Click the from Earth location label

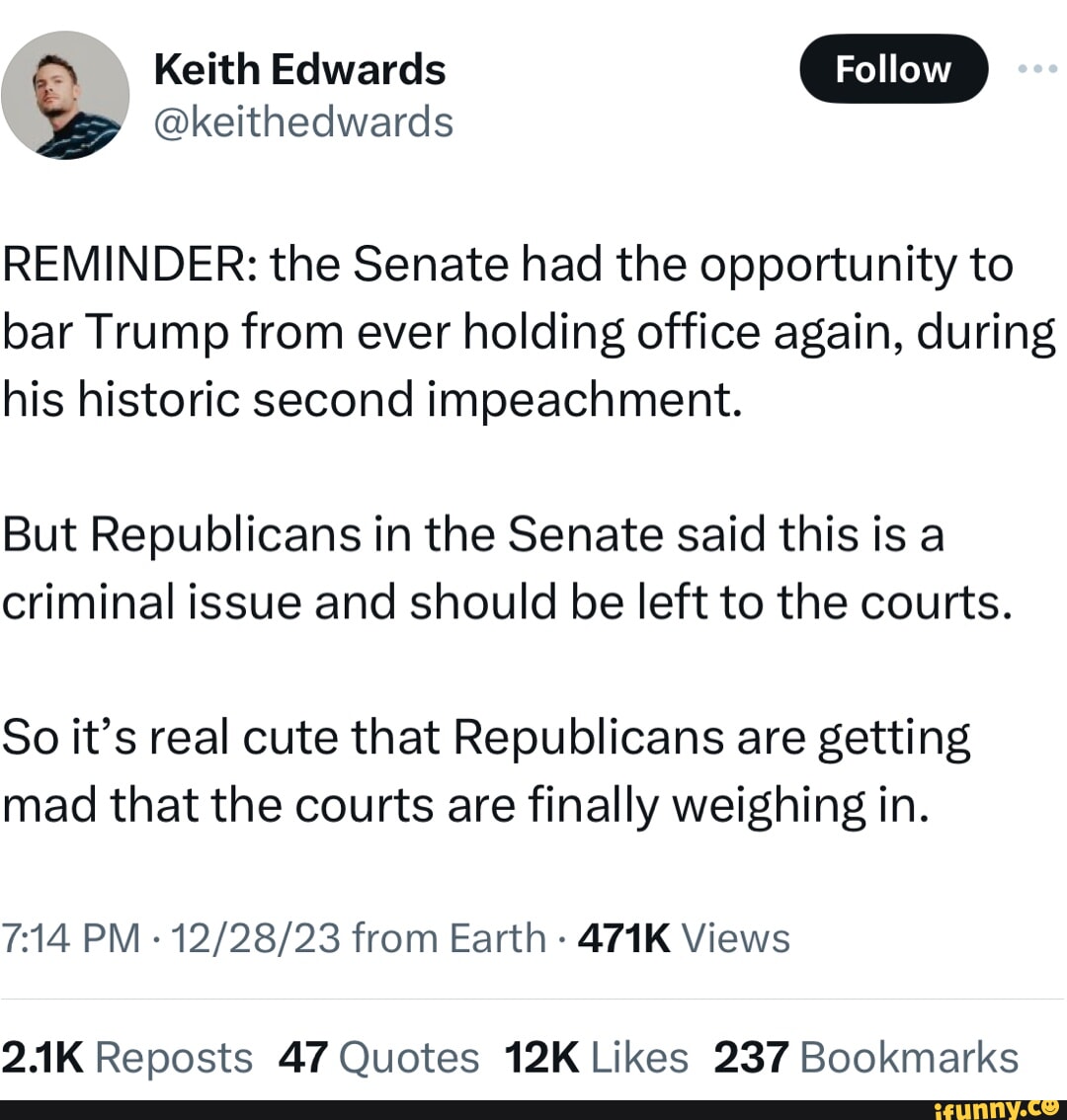tap(445, 937)
